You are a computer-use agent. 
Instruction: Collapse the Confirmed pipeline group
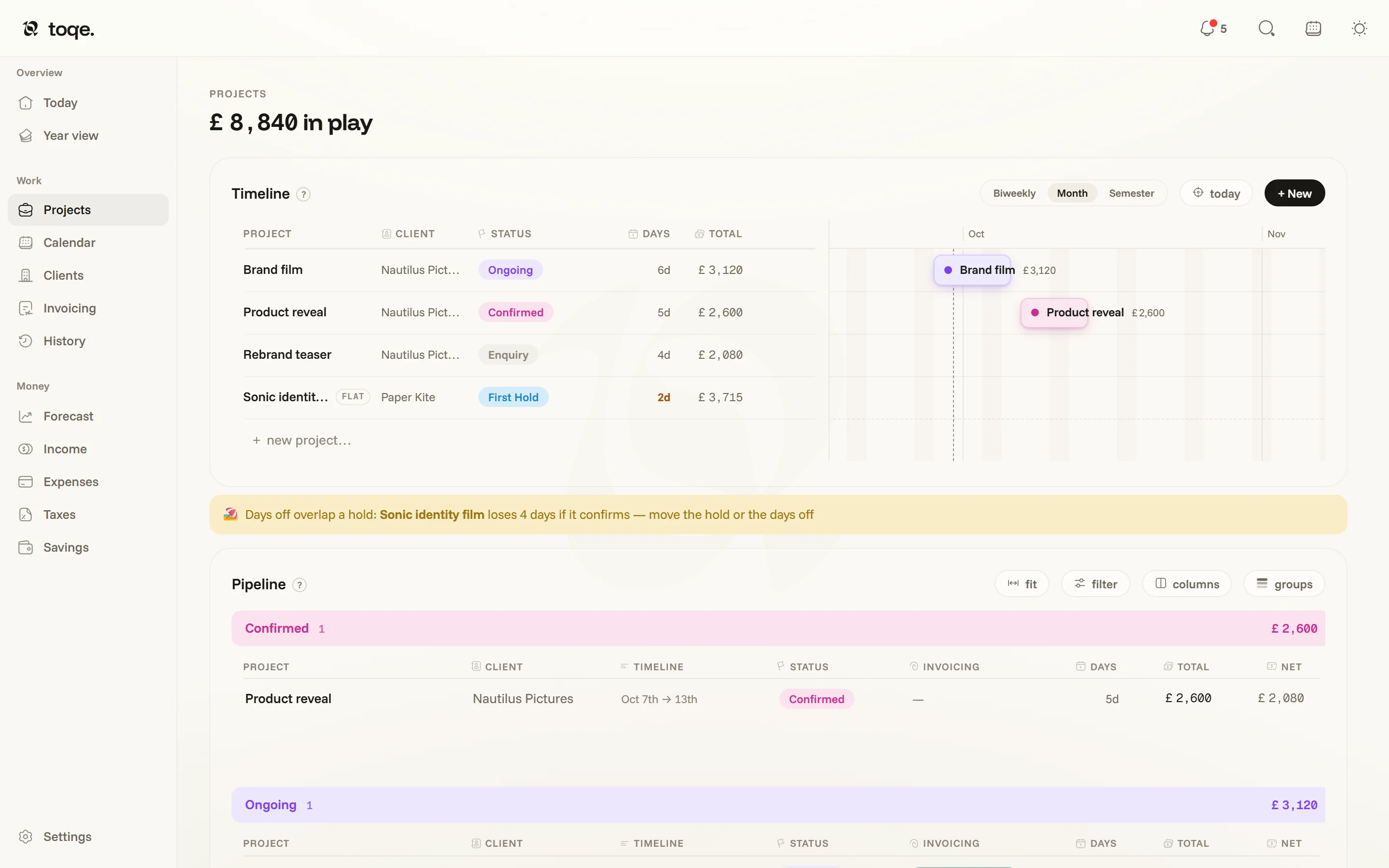[778, 629]
